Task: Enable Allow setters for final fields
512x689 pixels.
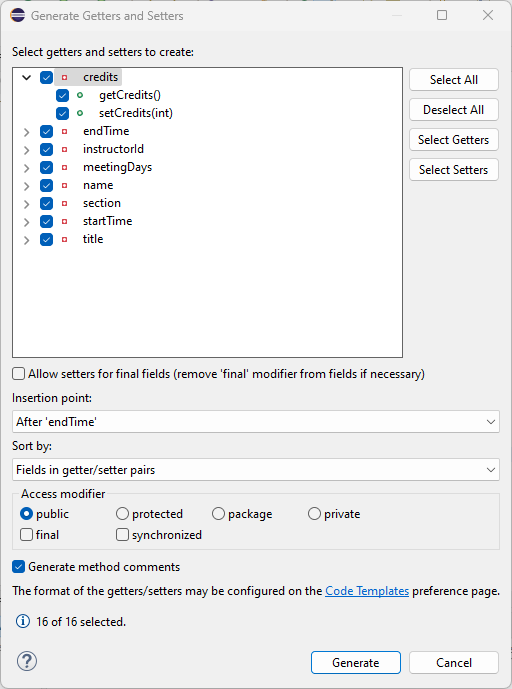Action: point(18,374)
